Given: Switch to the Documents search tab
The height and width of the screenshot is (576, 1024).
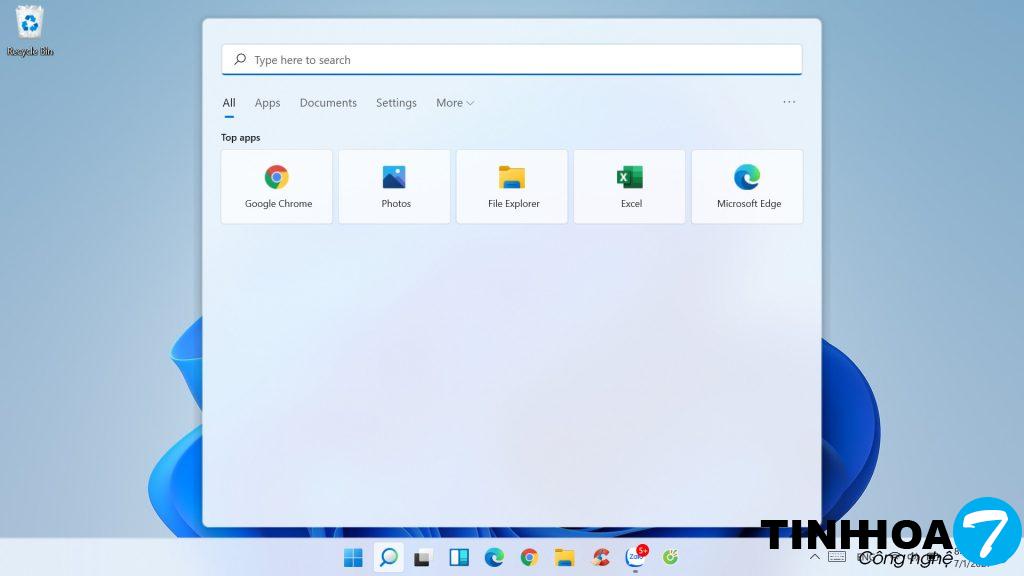Looking at the screenshot, I should tap(328, 103).
